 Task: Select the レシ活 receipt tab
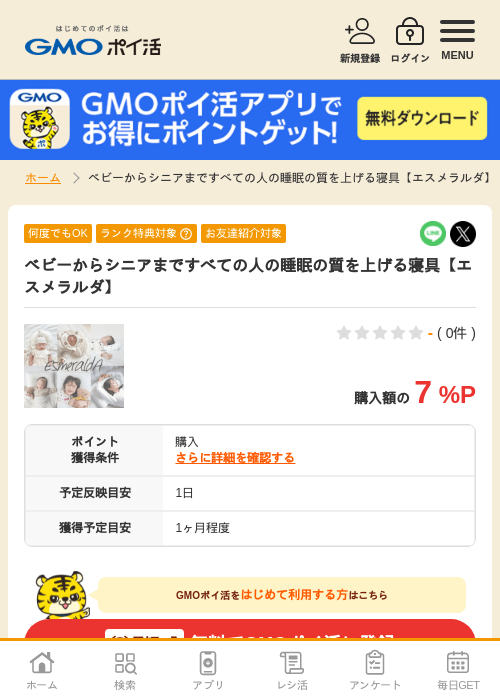(292, 670)
